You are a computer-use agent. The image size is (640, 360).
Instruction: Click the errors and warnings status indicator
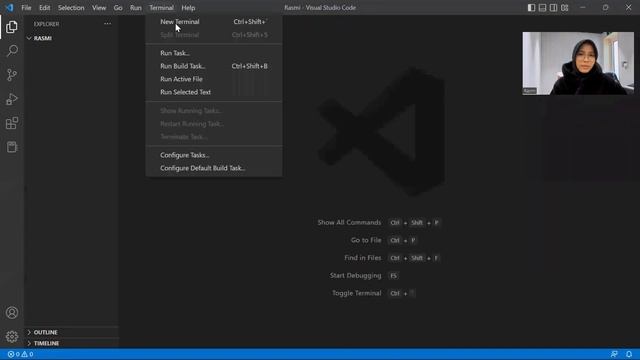[x=20, y=354]
